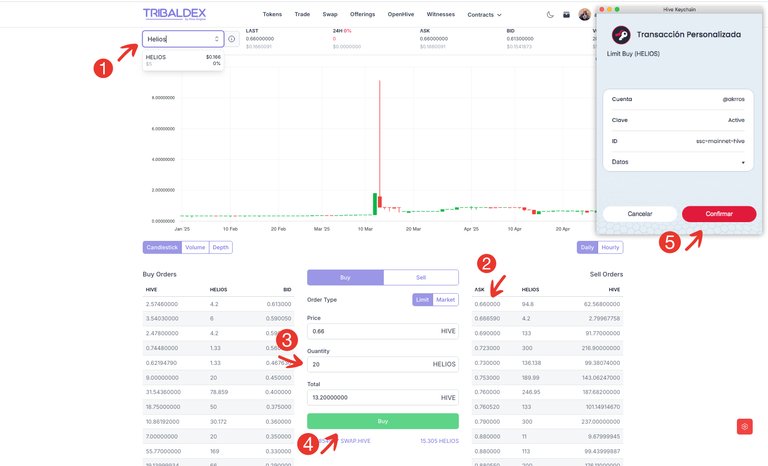Image resolution: width=768 pixels, height=466 pixels.
Task: Click Confirmar in the Hive Keychain popup
Action: point(719,214)
